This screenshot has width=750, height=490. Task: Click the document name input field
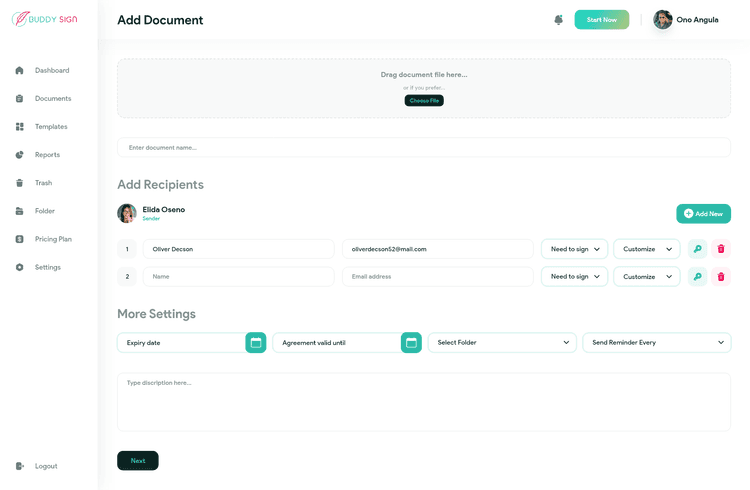[x=424, y=148]
